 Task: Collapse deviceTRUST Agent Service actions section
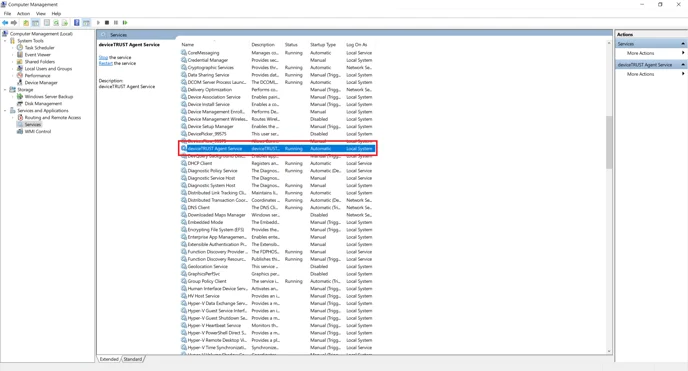pyautogui.click(x=683, y=65)
